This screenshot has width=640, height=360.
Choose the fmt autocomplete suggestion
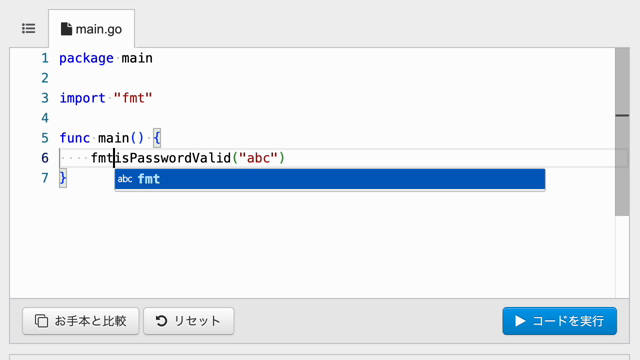pyautogui.click(x=330, y=179)
